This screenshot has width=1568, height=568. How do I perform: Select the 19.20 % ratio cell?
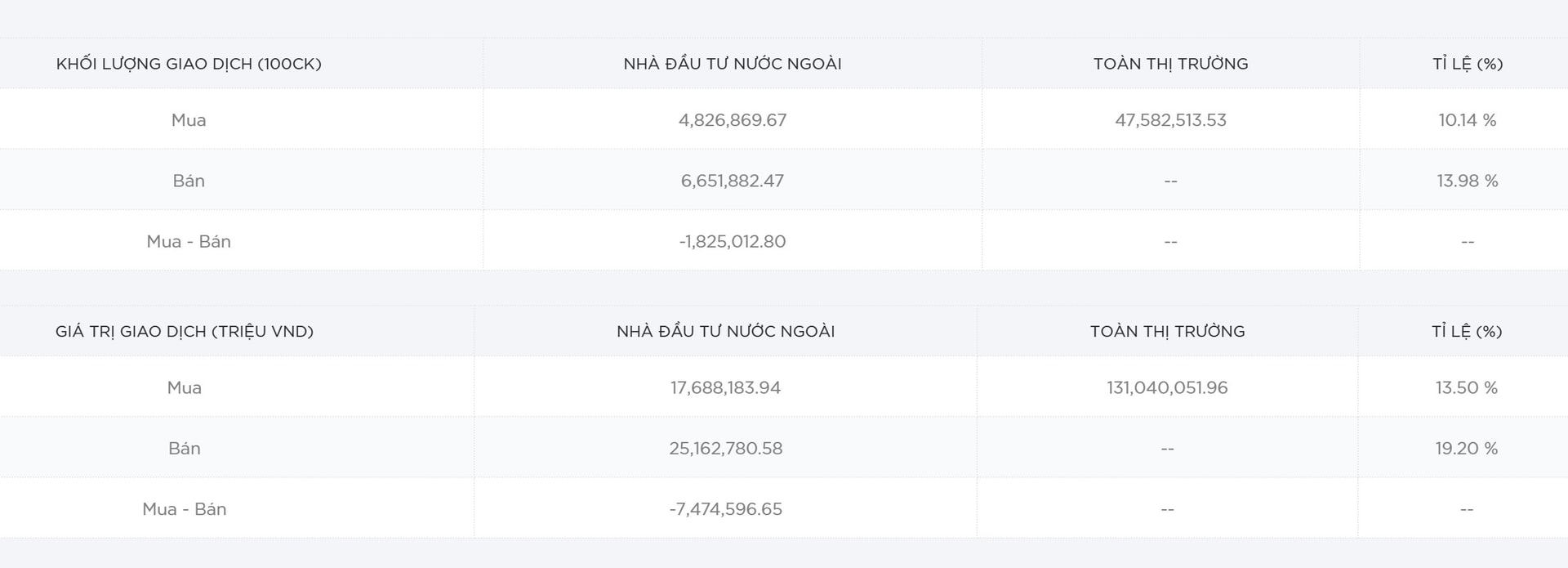point(1466,448)
